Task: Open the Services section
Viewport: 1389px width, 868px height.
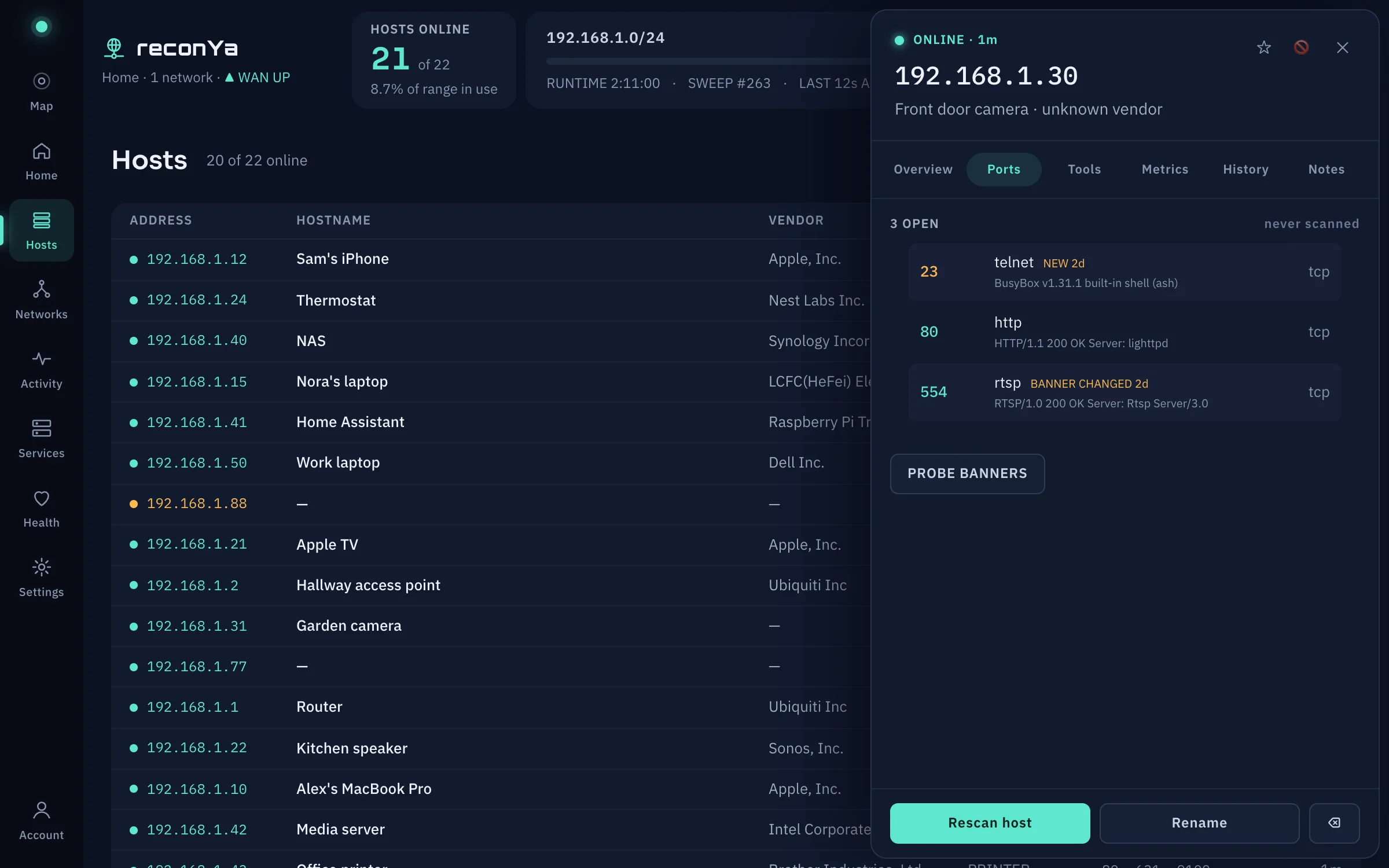Action: pyautogui.click(x=41, y=439)
